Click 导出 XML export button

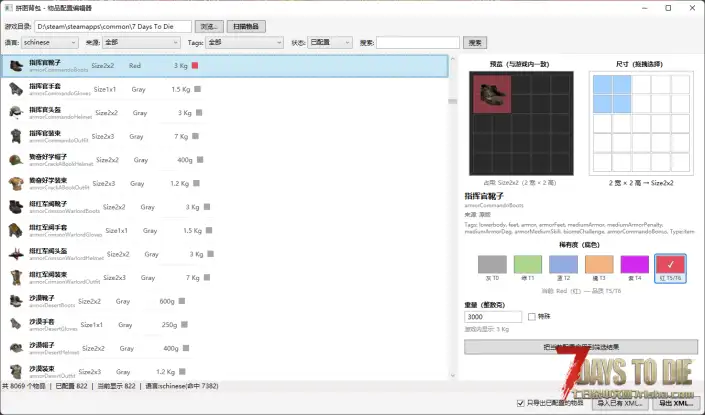pos(676,403)
